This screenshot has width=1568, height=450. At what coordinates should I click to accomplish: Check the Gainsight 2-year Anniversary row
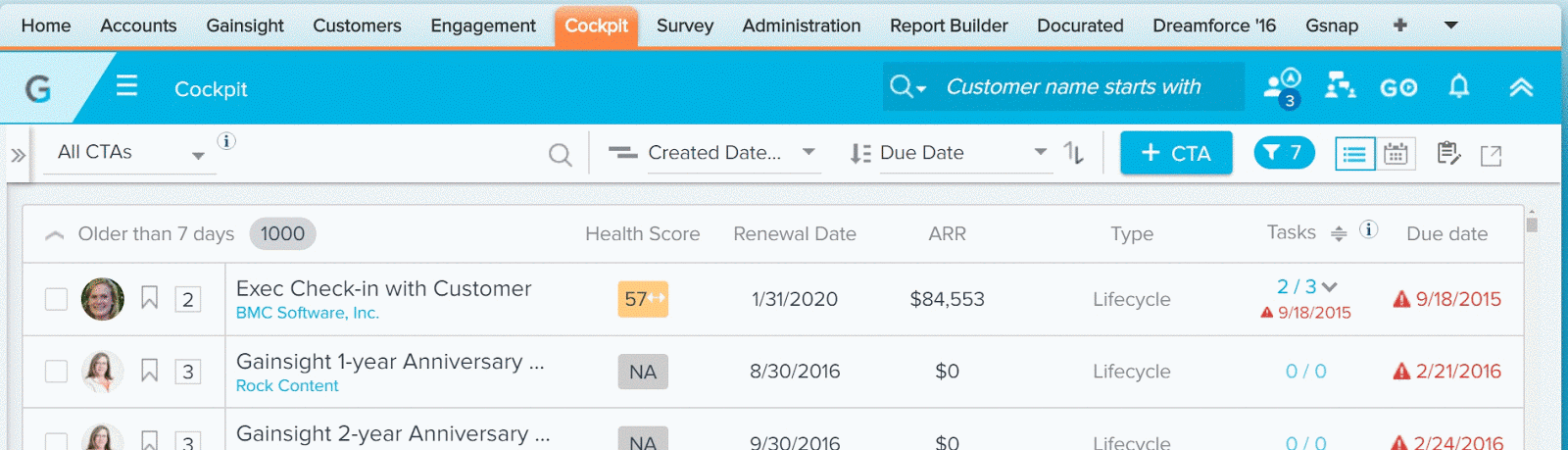coord(56,442)
